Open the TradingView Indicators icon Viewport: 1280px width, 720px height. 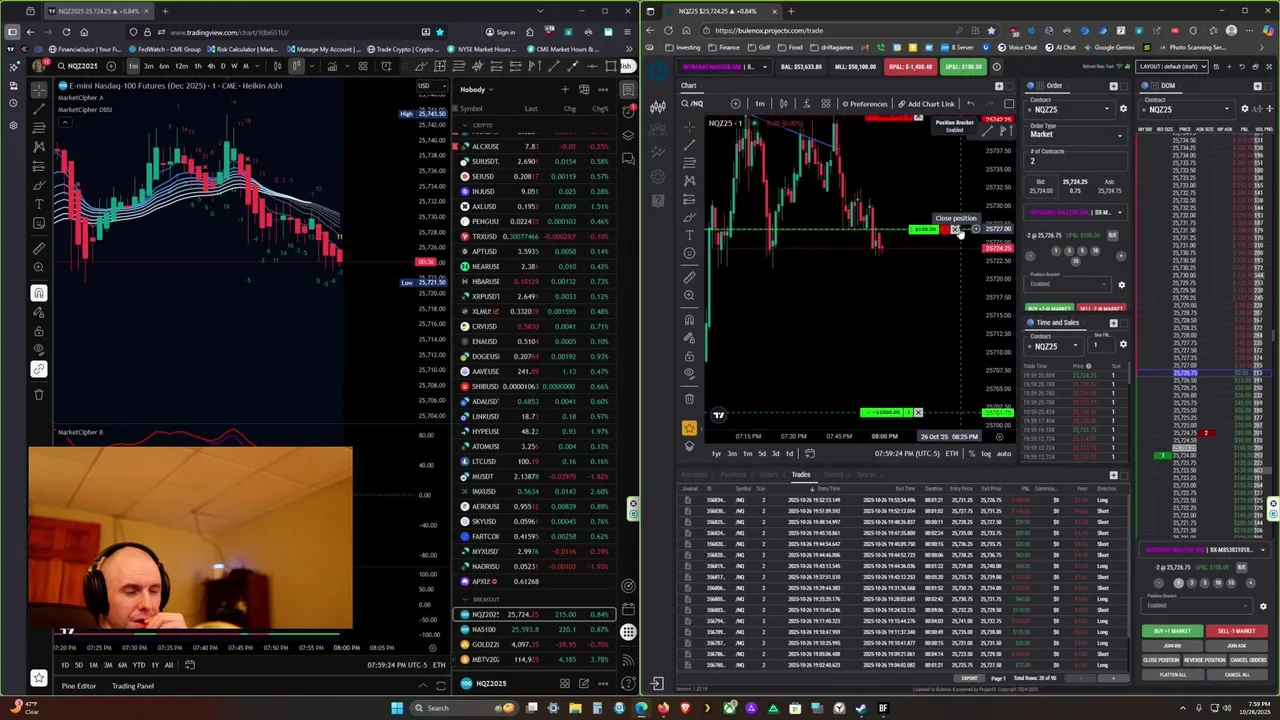332,66
